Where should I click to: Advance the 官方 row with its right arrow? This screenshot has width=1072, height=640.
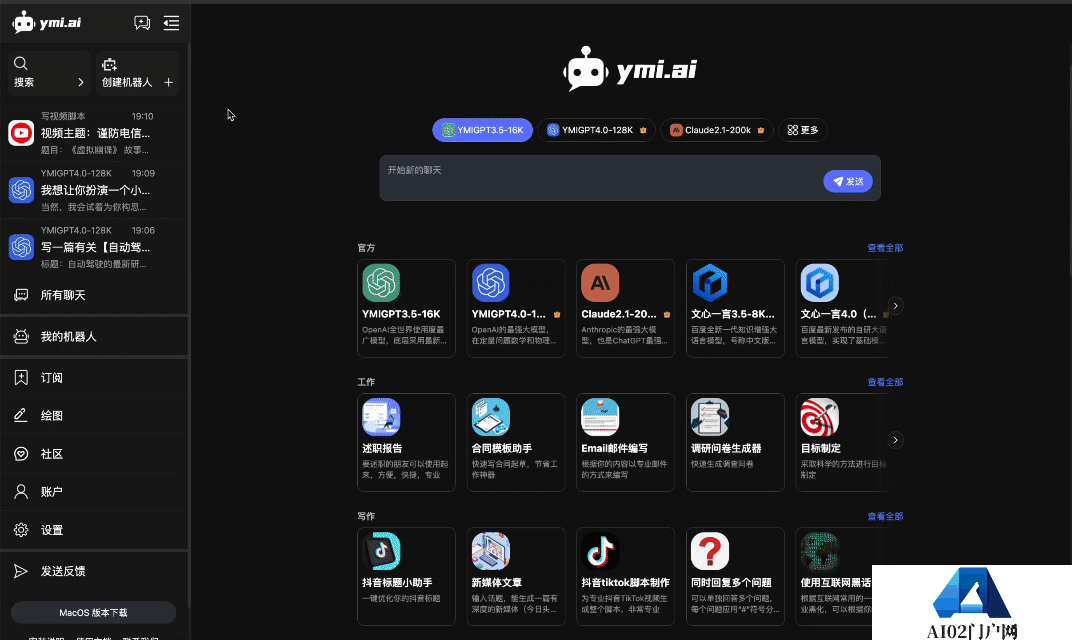pos(895,306)
